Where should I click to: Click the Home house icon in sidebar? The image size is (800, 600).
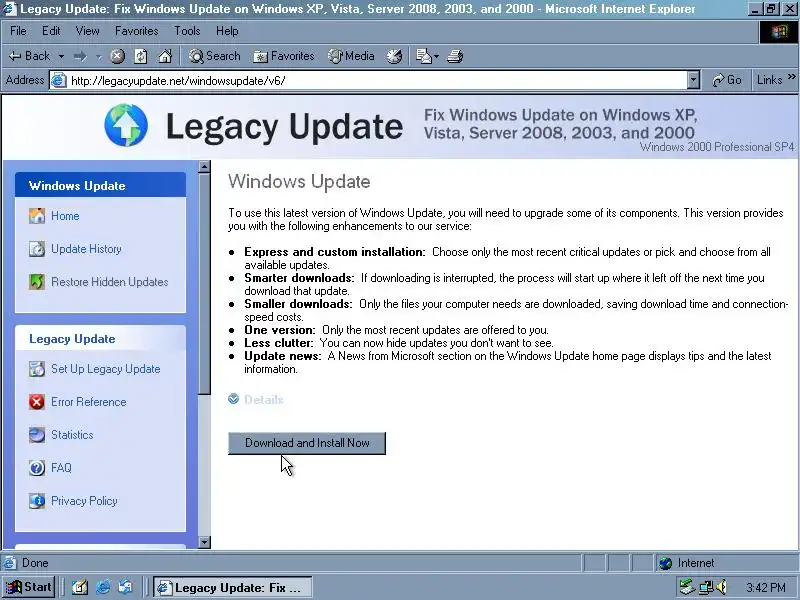pos(37,216)
